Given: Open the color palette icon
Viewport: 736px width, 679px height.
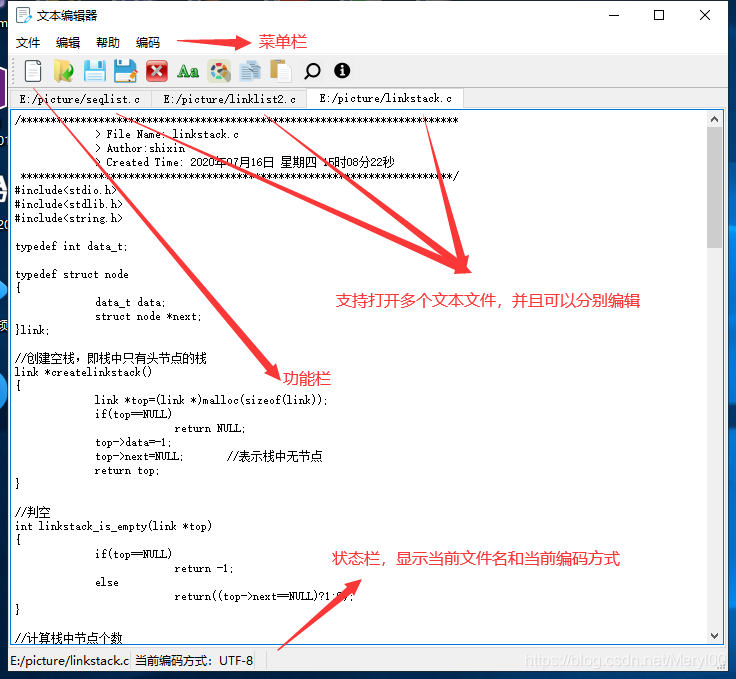Looking at the screenshot, I should (x=219, y=71).
